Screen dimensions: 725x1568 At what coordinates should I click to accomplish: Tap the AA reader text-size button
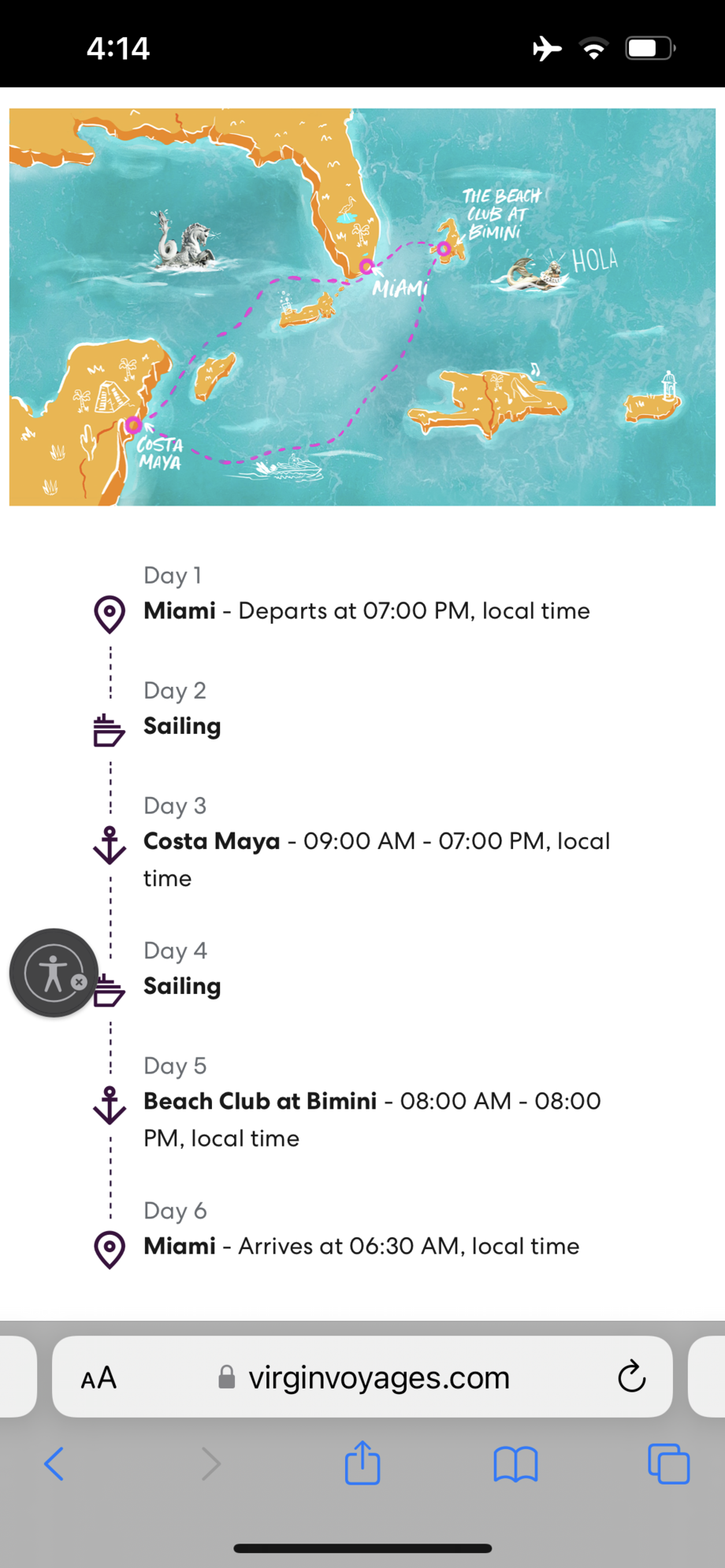click(x=99, y=1378)
